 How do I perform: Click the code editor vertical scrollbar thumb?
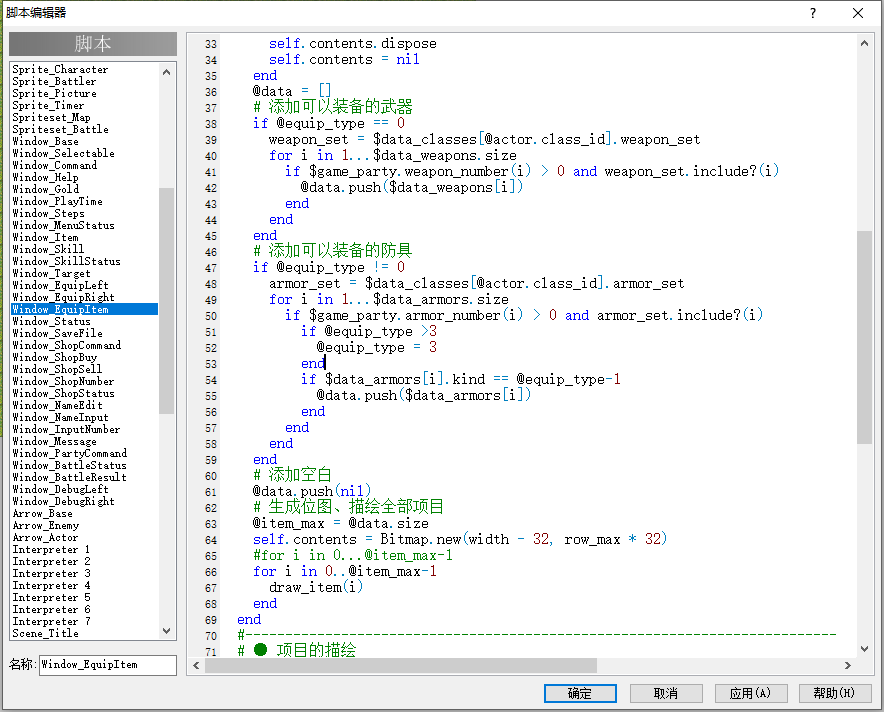pyautogui.click(x=864, y=337)
